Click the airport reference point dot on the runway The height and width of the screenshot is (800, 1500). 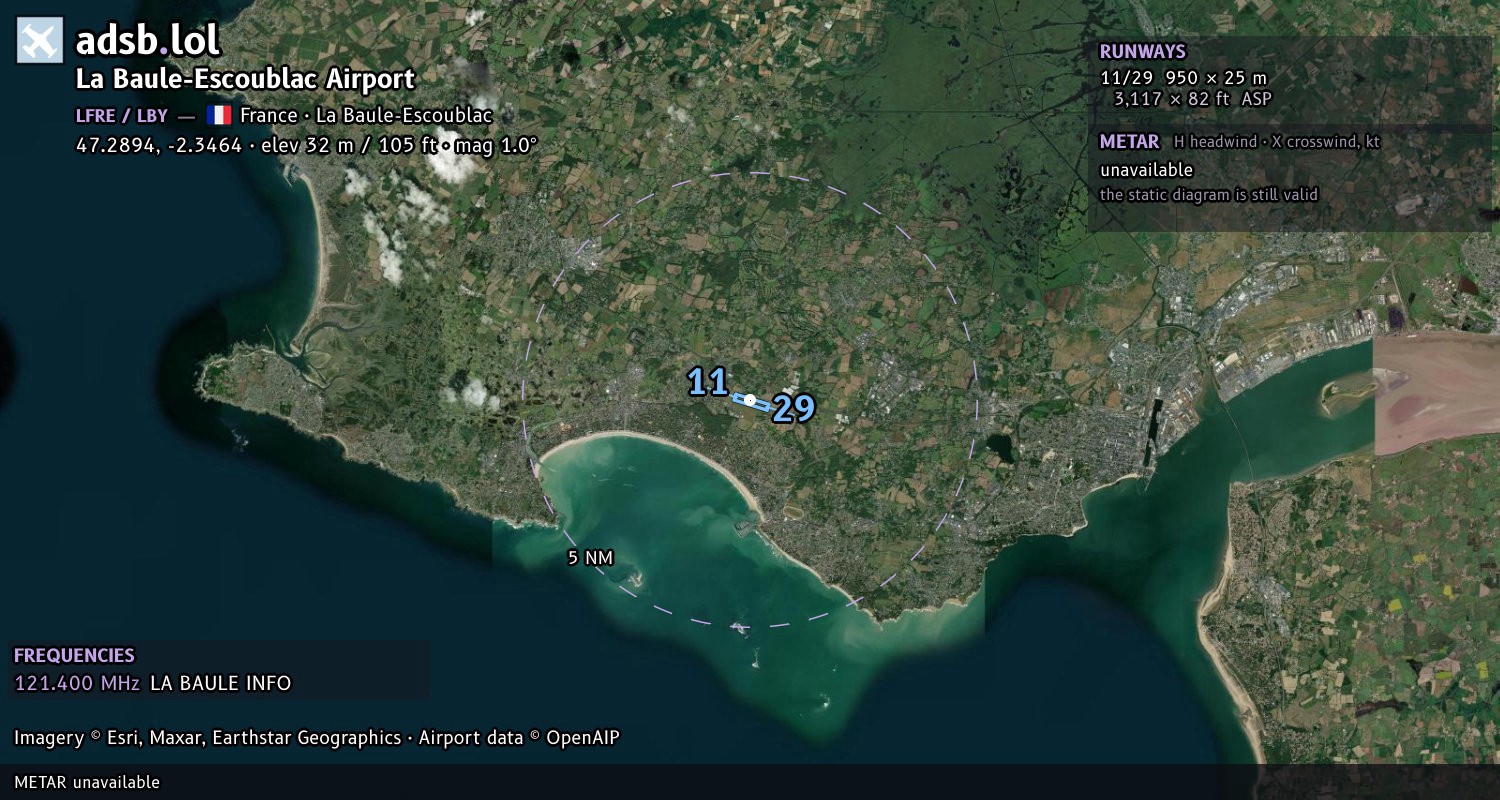(750, 400)
